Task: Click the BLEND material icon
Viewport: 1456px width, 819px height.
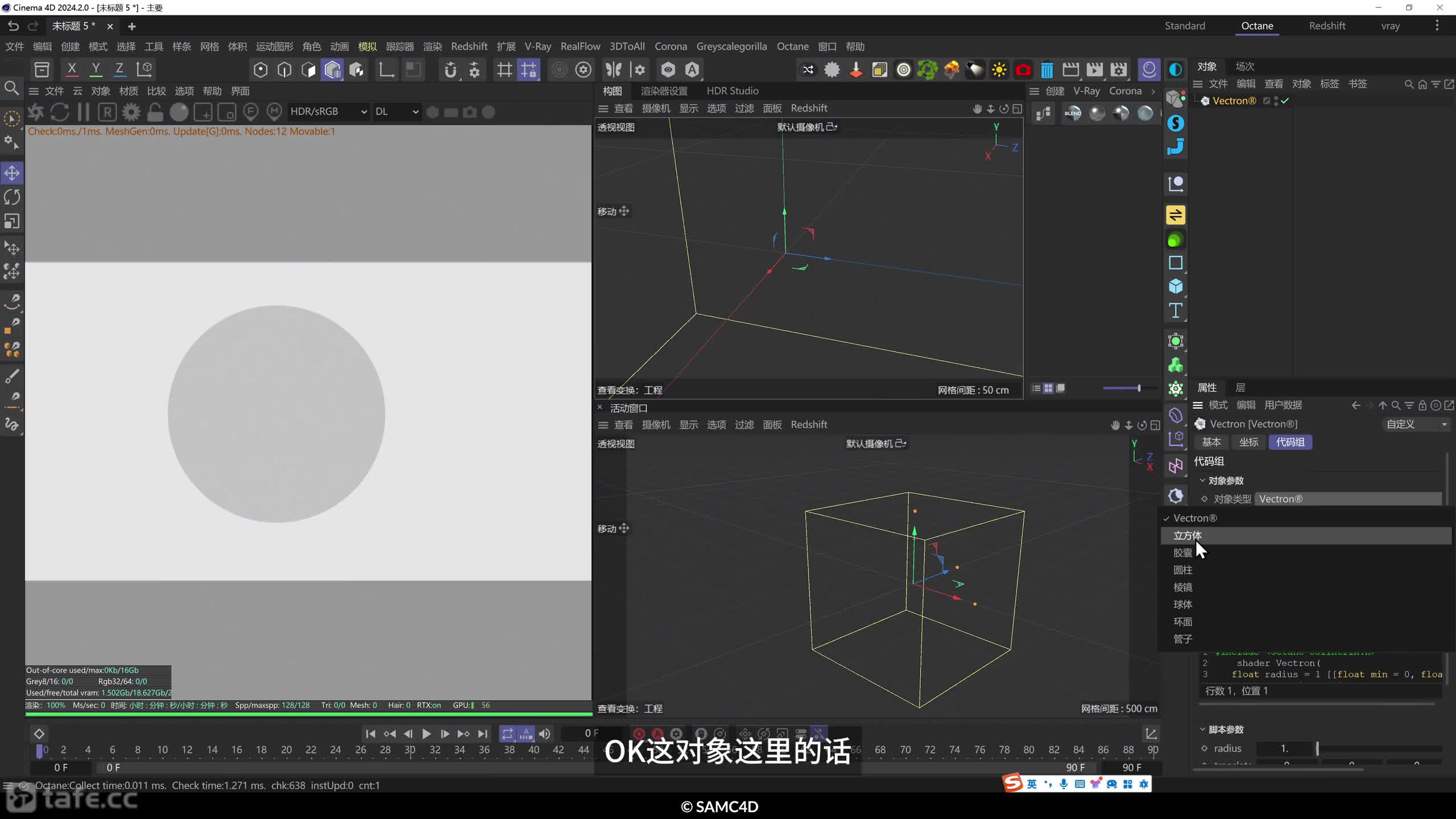Action: (x=1073, y=113)
